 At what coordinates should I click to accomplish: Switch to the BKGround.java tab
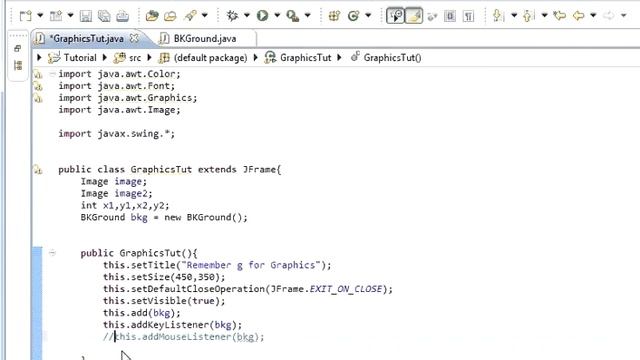tap(205, 39)
